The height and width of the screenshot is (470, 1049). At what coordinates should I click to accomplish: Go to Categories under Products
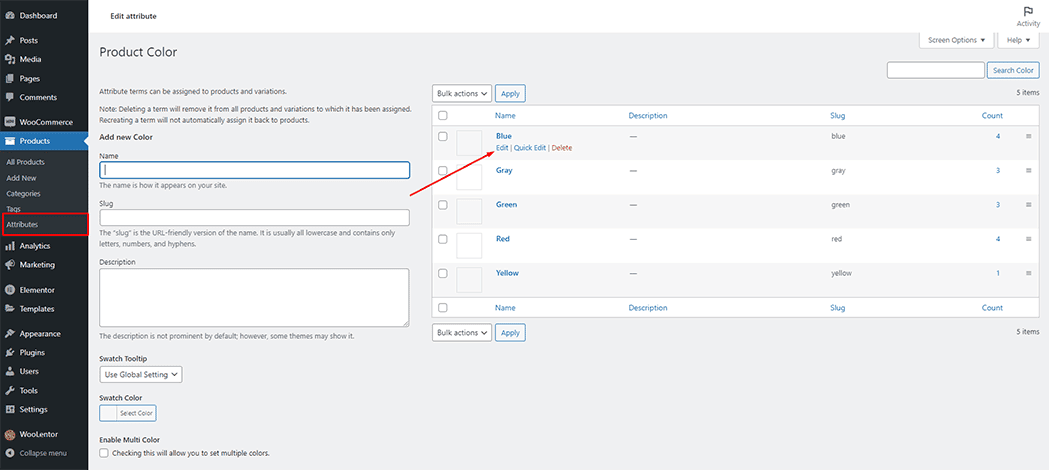point(24,193)
